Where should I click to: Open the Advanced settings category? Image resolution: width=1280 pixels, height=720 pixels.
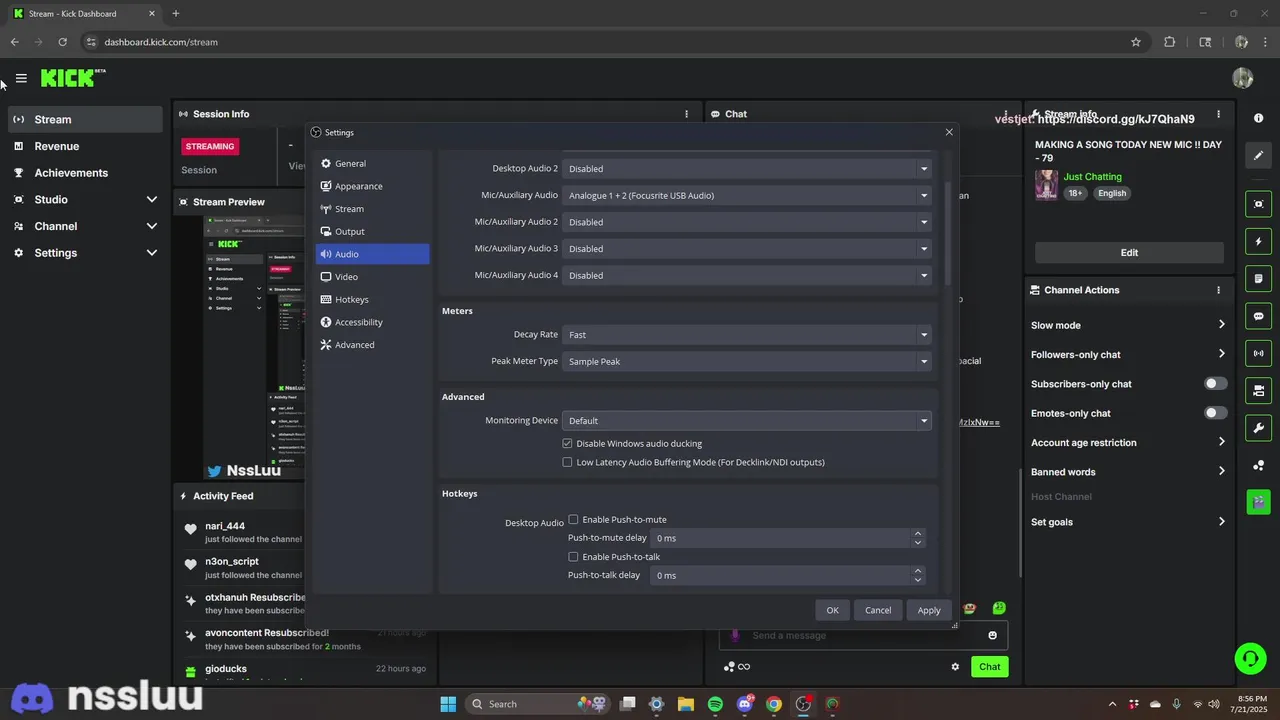pos(372,345)
